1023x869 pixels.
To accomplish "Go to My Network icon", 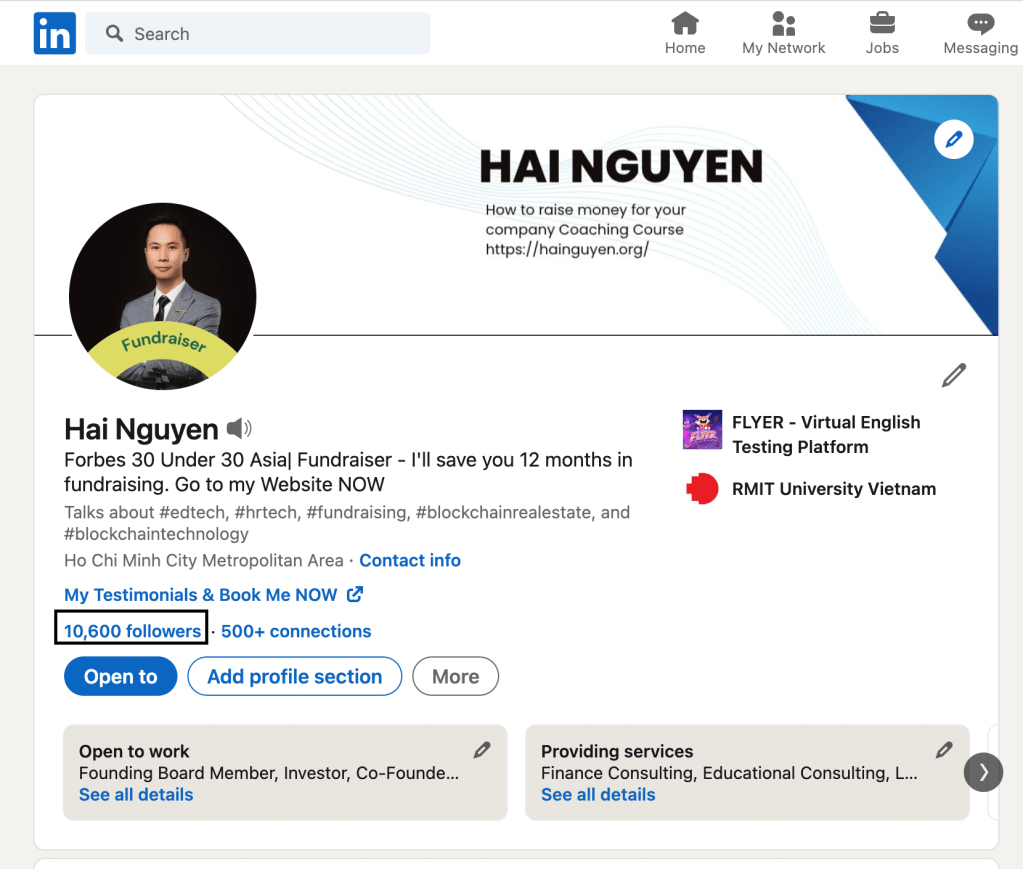I will tap(783, 25).
